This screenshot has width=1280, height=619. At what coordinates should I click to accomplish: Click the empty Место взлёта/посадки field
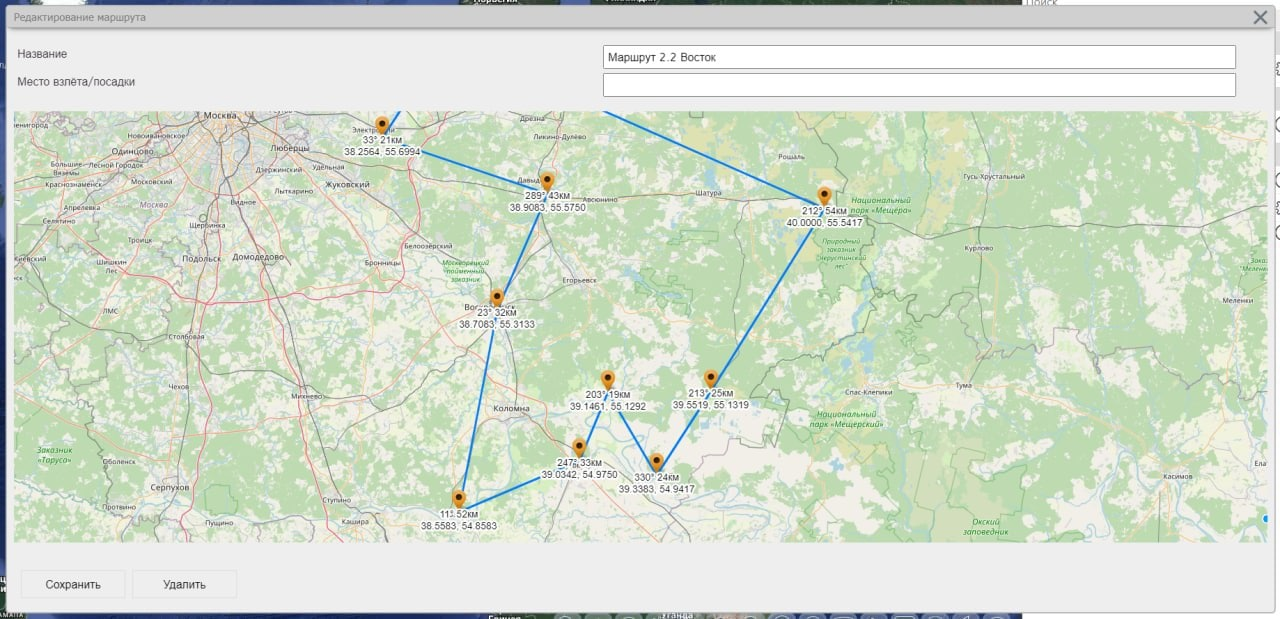[919, 85]
